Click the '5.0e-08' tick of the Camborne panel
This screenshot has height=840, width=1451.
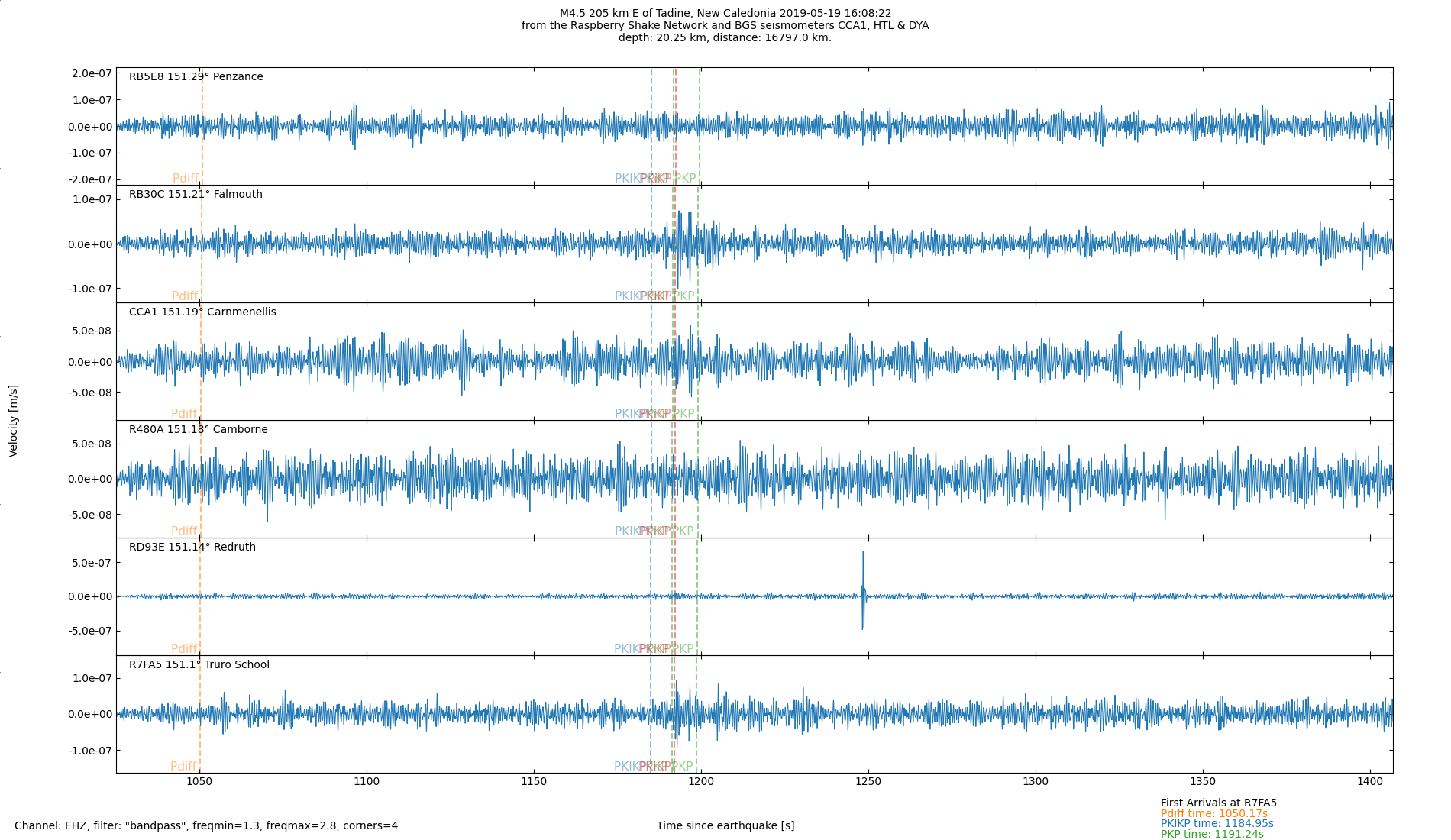click(92, 444)
